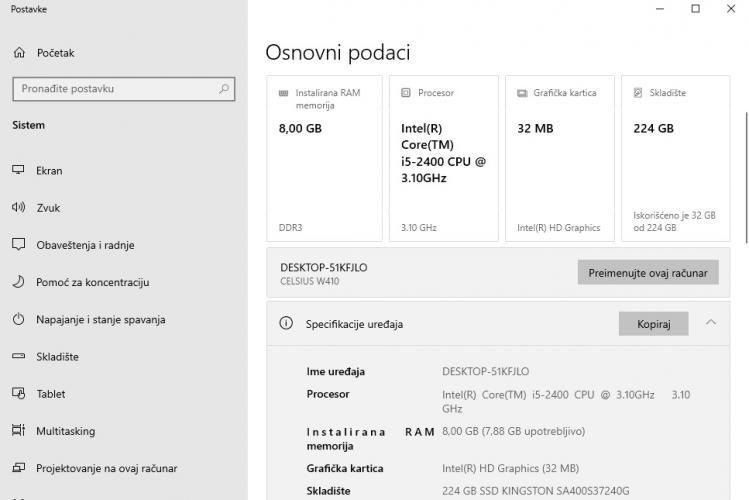The height and width of the screenshot is (500, 749).
Task: Open Projektovanje na ovaj računar settings
Action: (106, 468)
